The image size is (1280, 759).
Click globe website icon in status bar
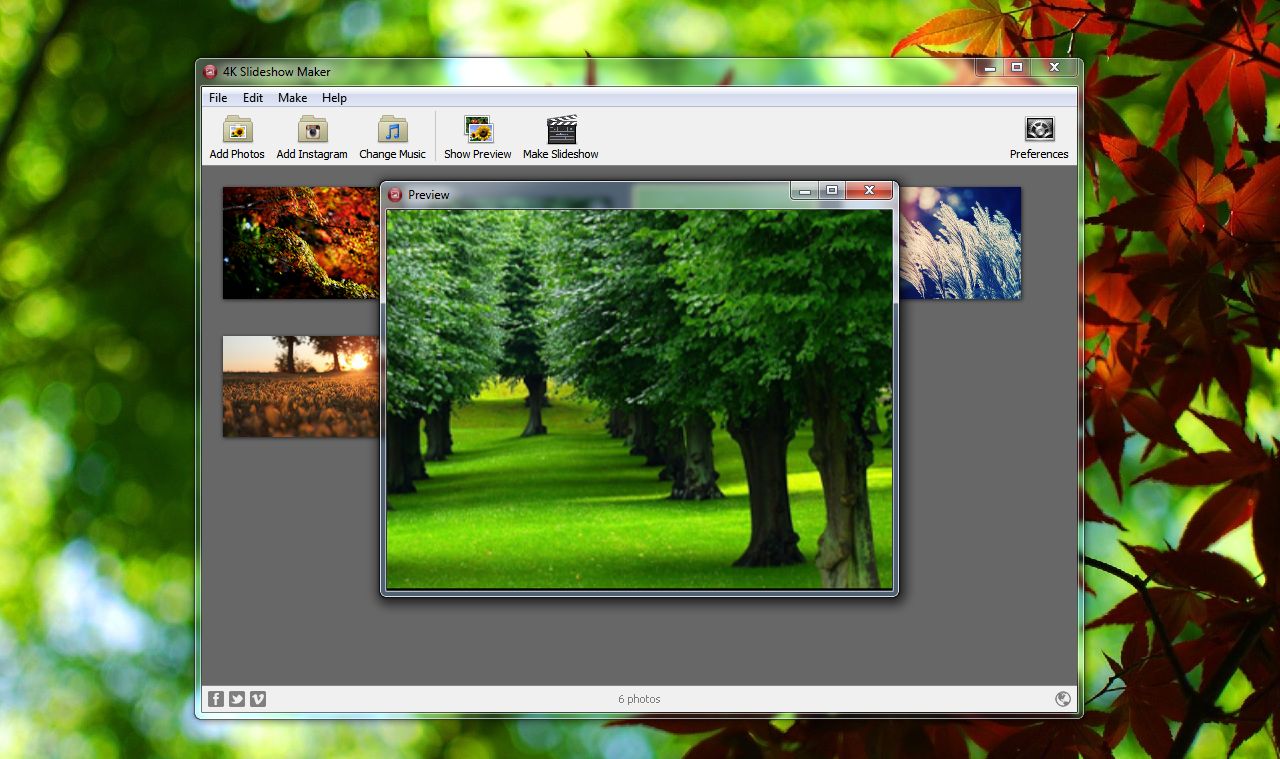click(x=1063, y=699)
